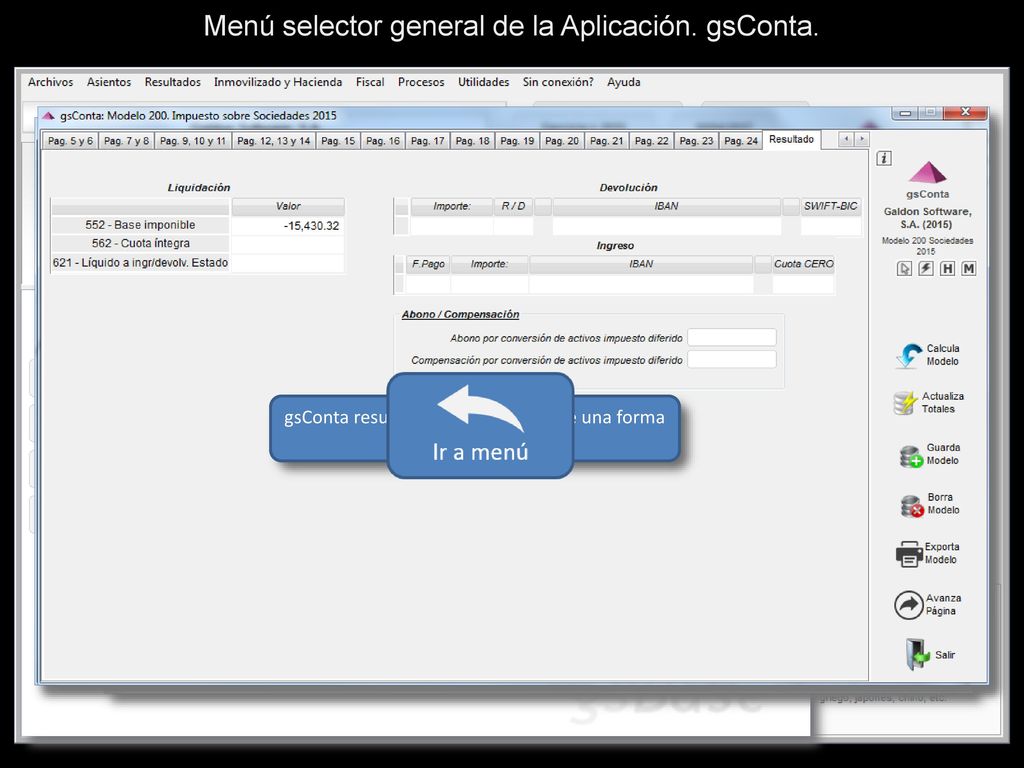Click the lightning bolt icon button
The image size is (1024, 768).
pos(925,268)
